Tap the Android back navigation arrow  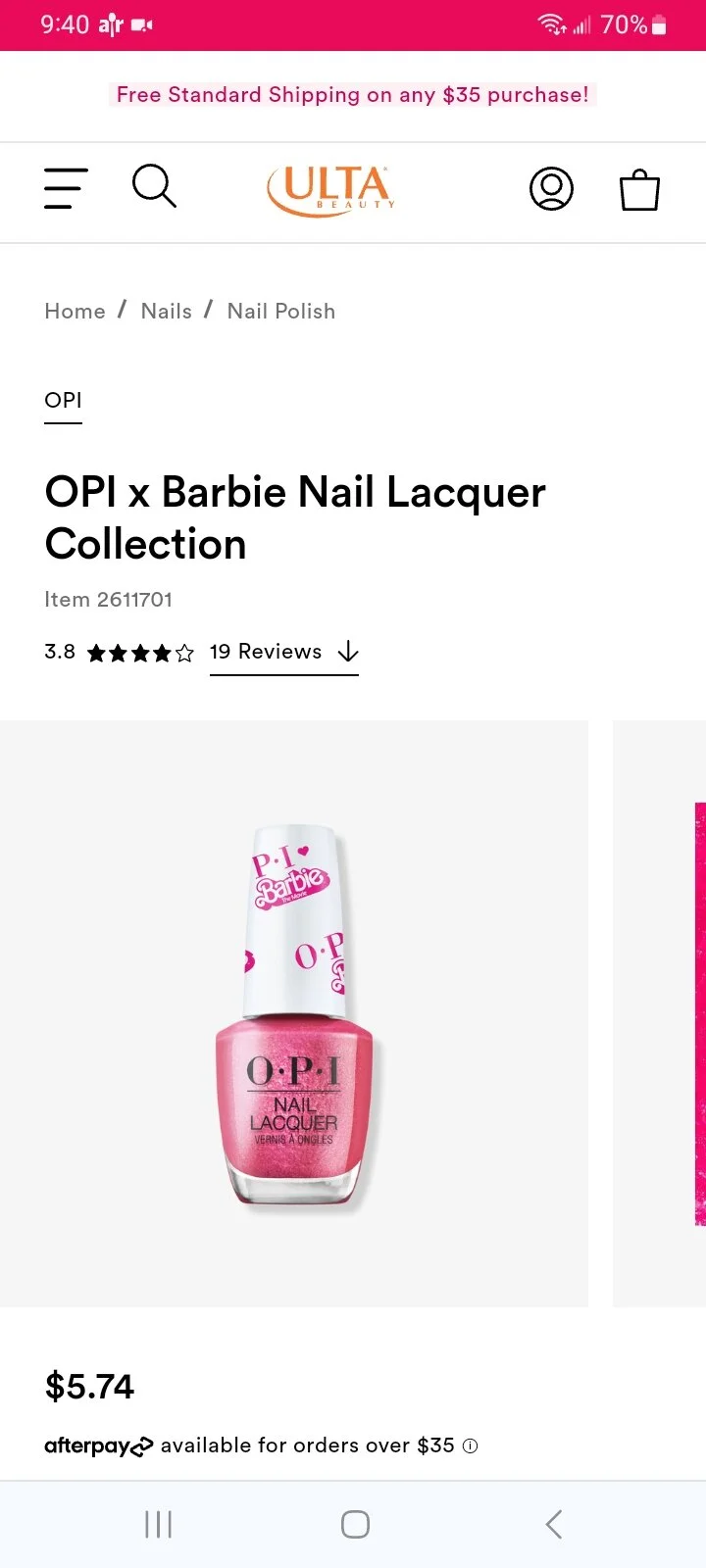(554, 1524)
